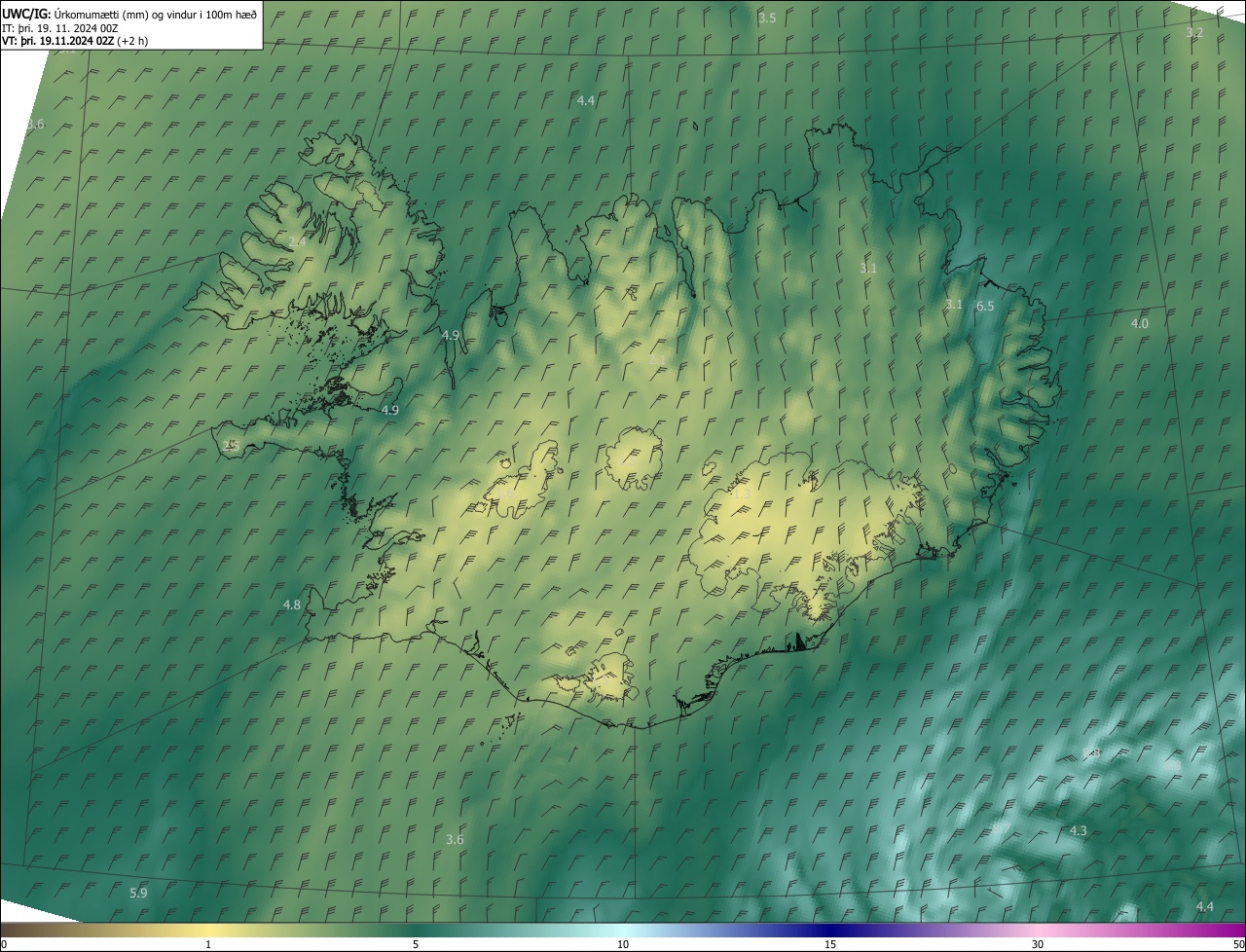Click the 6.5 value label on the map
Image resolution: width=1246 pixels, height=952 pixels.
[985, 306]
